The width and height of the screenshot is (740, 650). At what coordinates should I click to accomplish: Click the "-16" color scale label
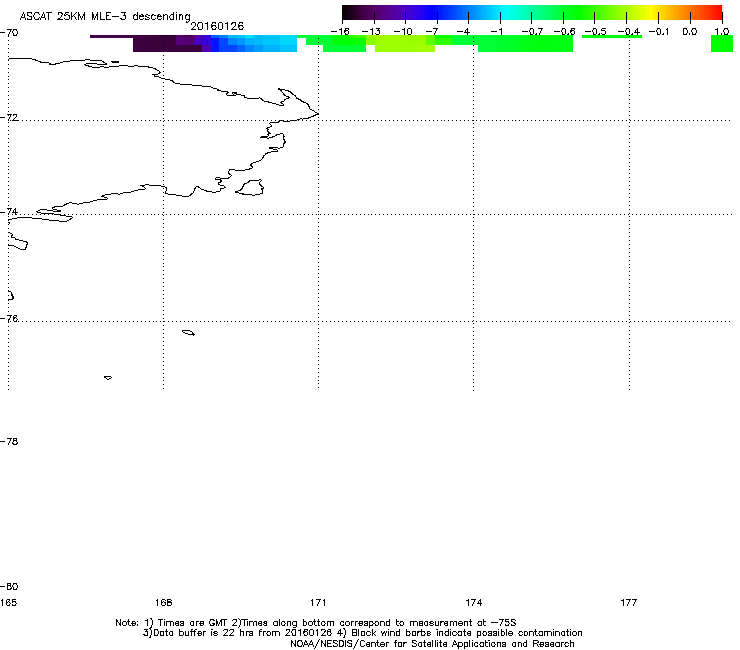(340, 32)
